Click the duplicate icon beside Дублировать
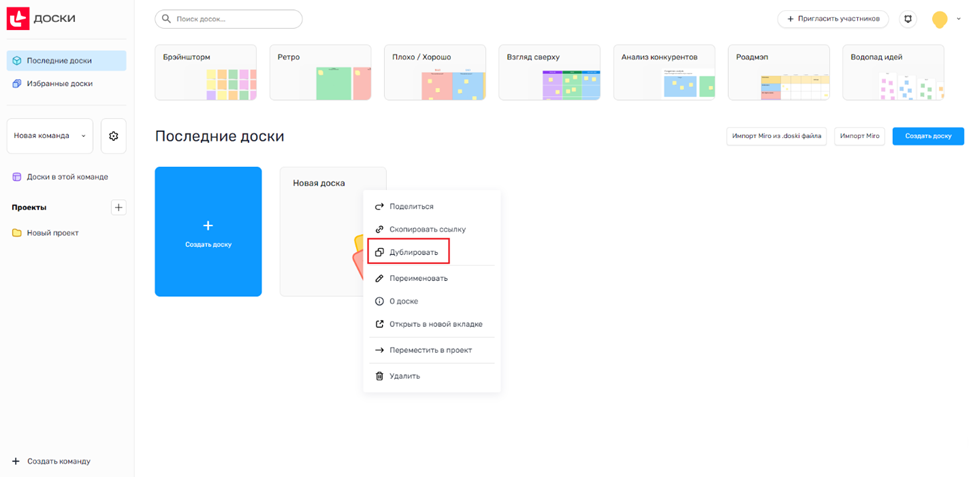 coord(380,252)
